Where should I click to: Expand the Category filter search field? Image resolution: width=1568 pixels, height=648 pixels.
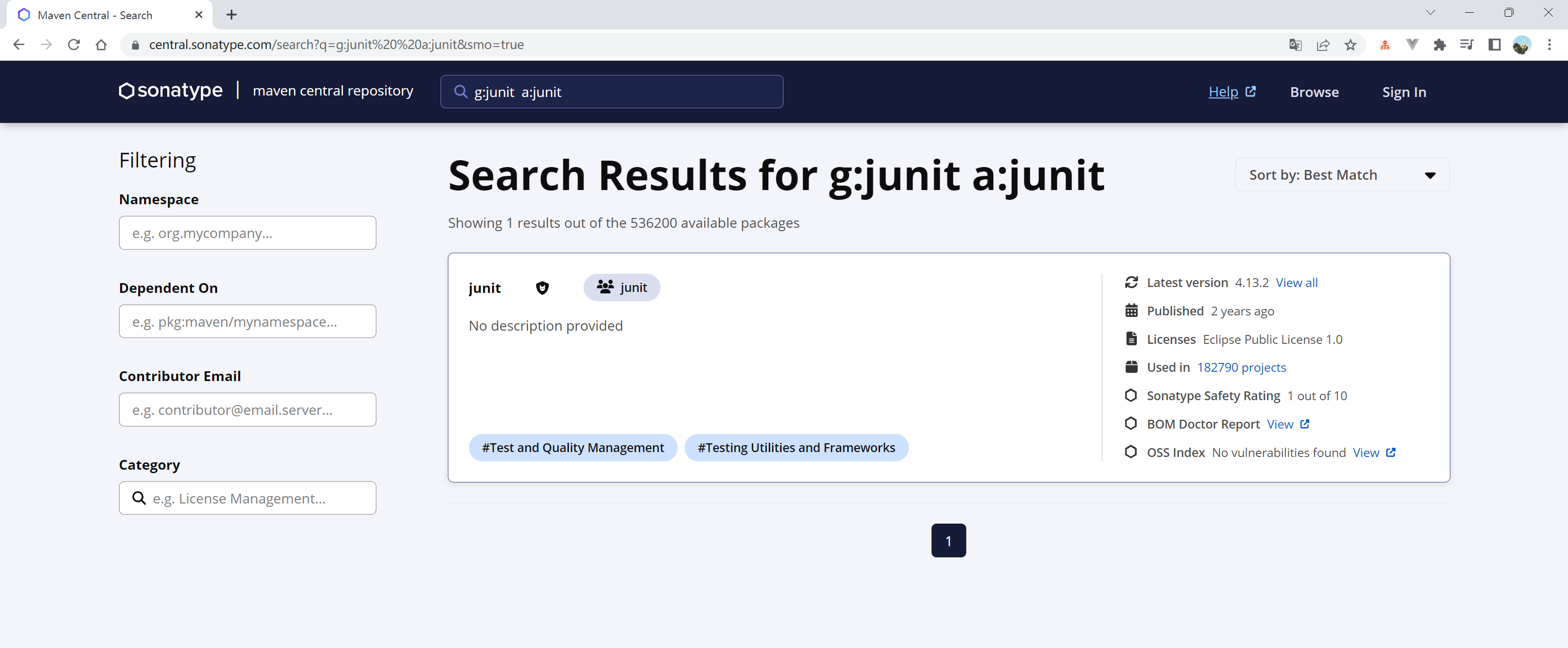(247, 498)
